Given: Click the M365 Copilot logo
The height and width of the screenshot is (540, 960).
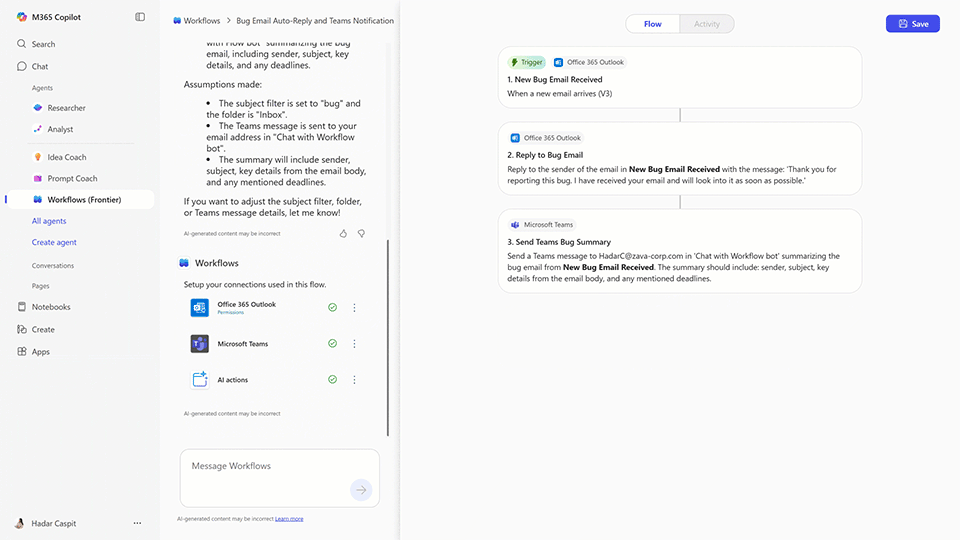Looking at the screenshot, I should 22,17.
